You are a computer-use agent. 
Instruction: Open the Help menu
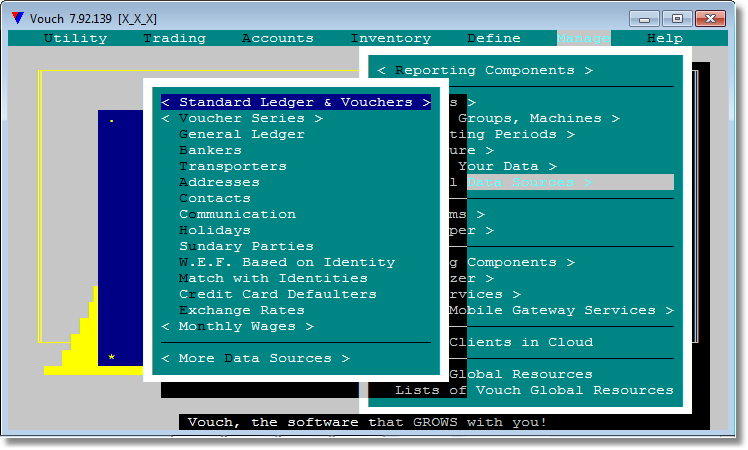coord(665,38)
